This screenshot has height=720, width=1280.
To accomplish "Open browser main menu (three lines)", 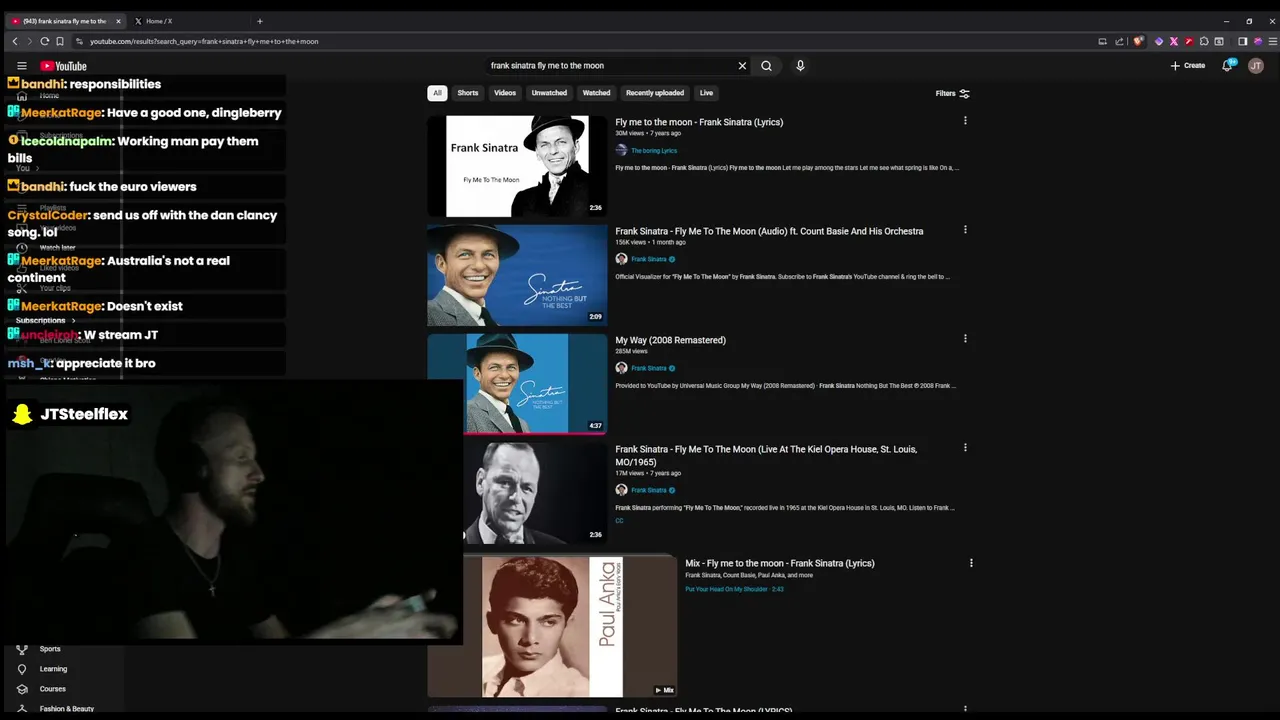I will click(1271, 41).
